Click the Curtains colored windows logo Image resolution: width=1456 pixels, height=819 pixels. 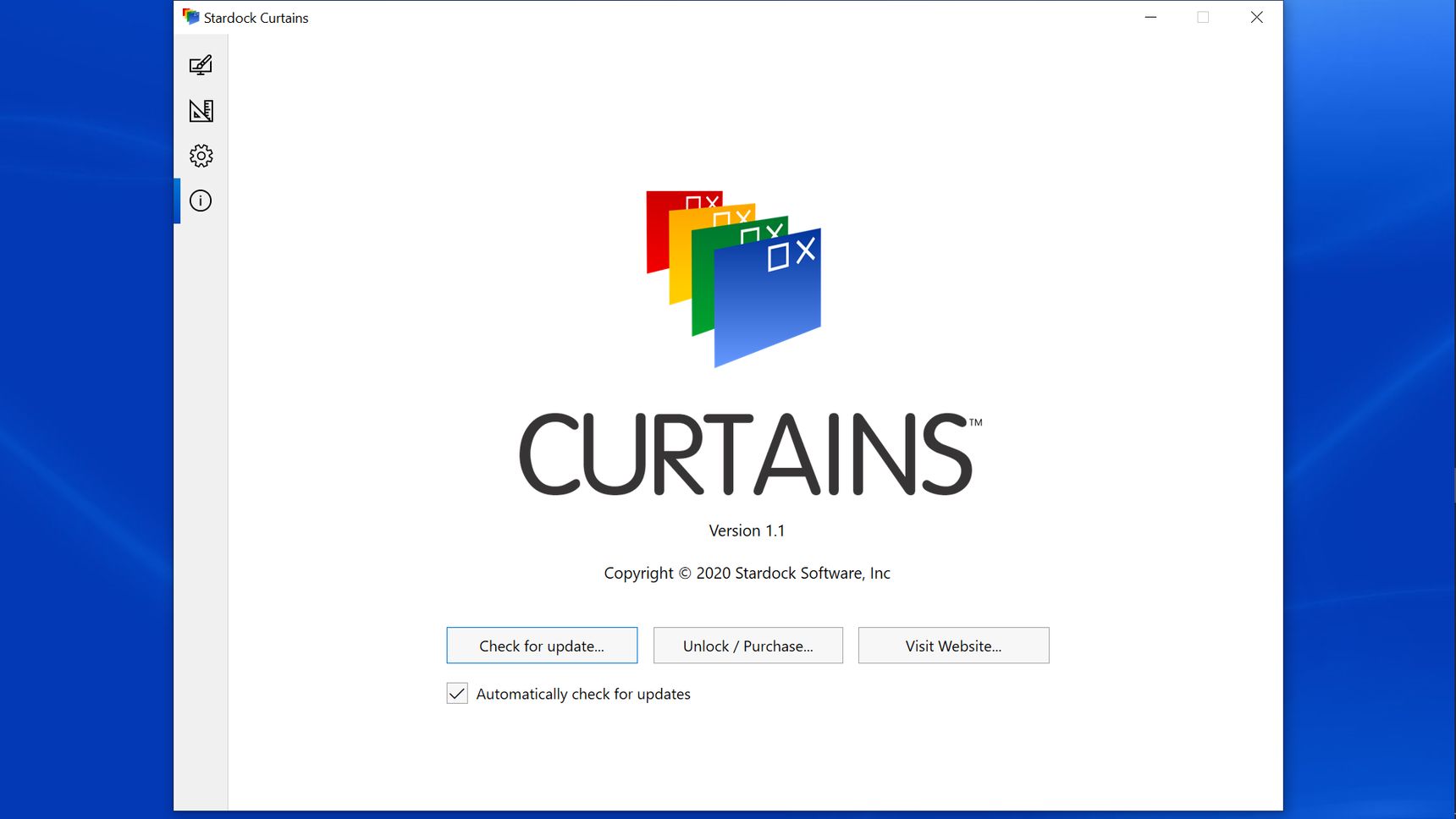[x=733, y=278]
